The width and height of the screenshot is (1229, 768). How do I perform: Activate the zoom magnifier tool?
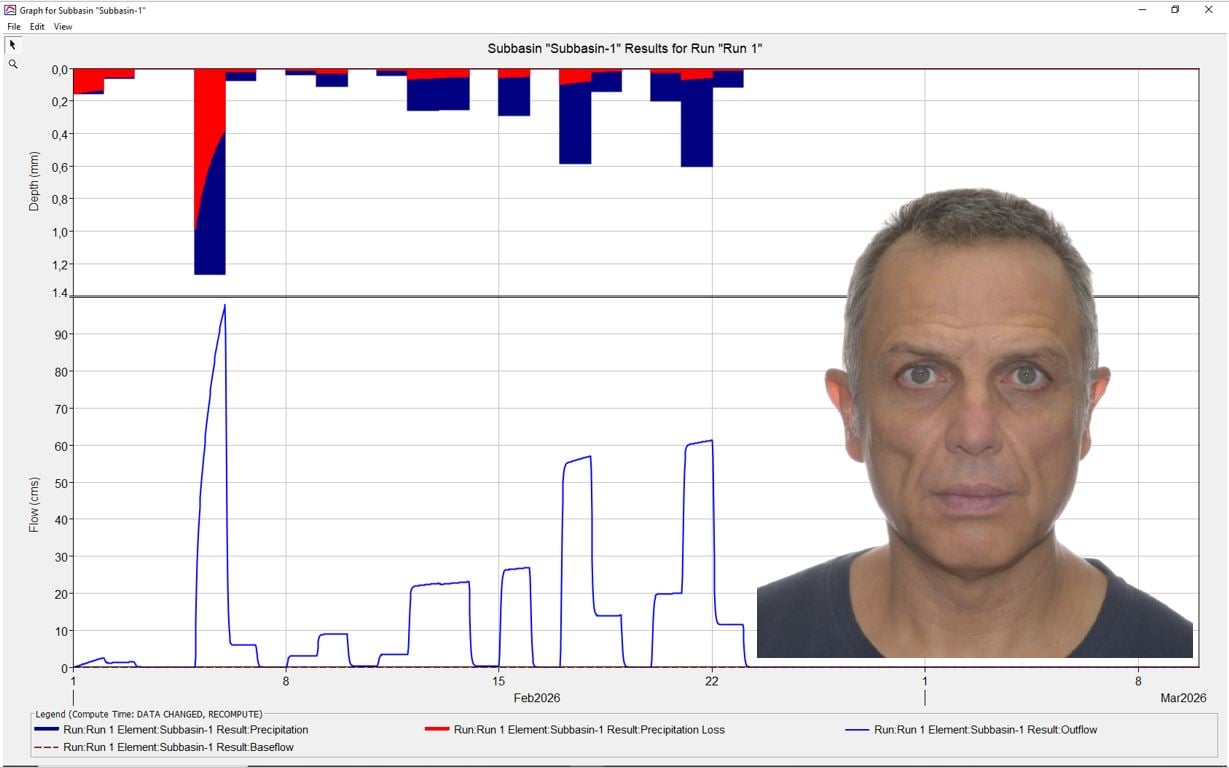[x=13, y=64]
